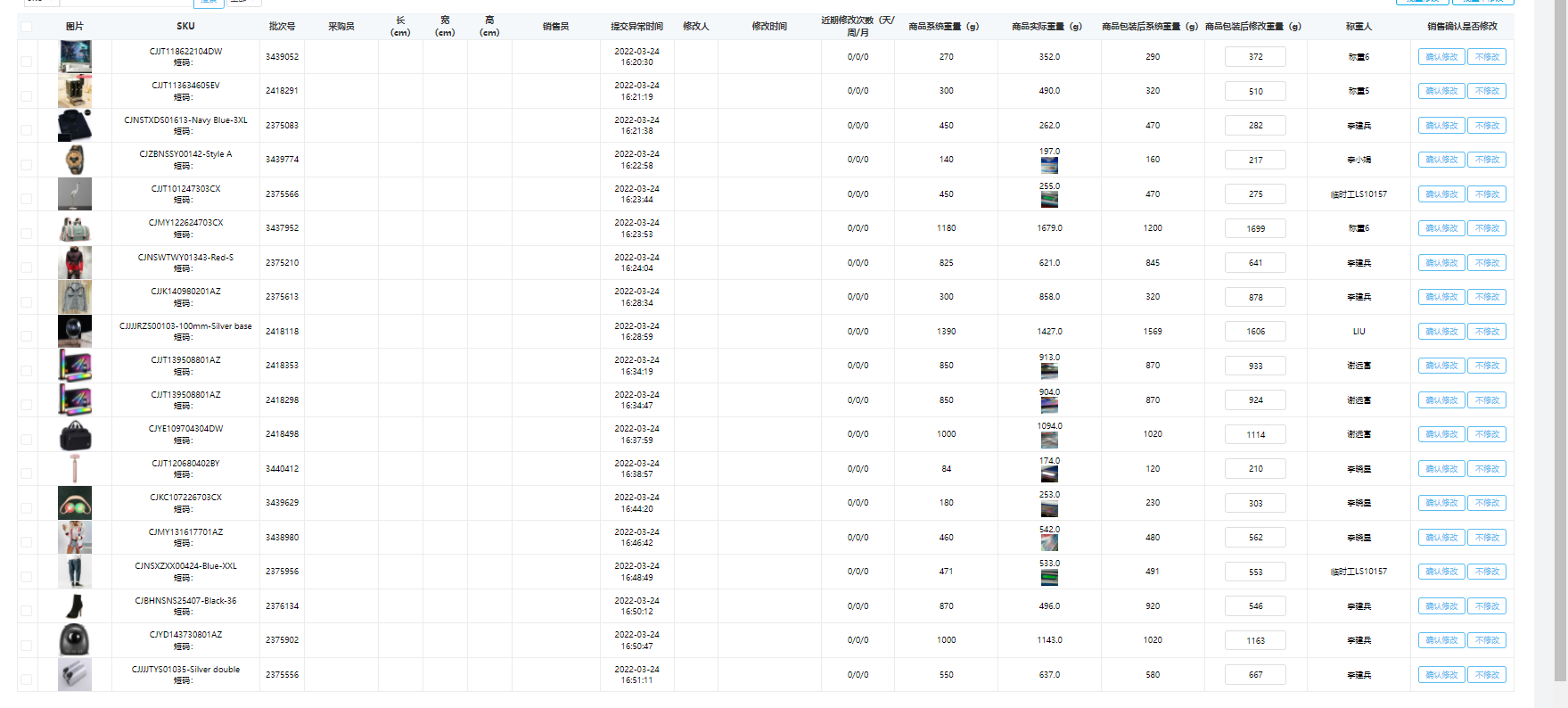The height and width of the screenshot is (708, 1568).
Task: Click 不修改 for batch 2375083
Action: tap(1487, 126)
